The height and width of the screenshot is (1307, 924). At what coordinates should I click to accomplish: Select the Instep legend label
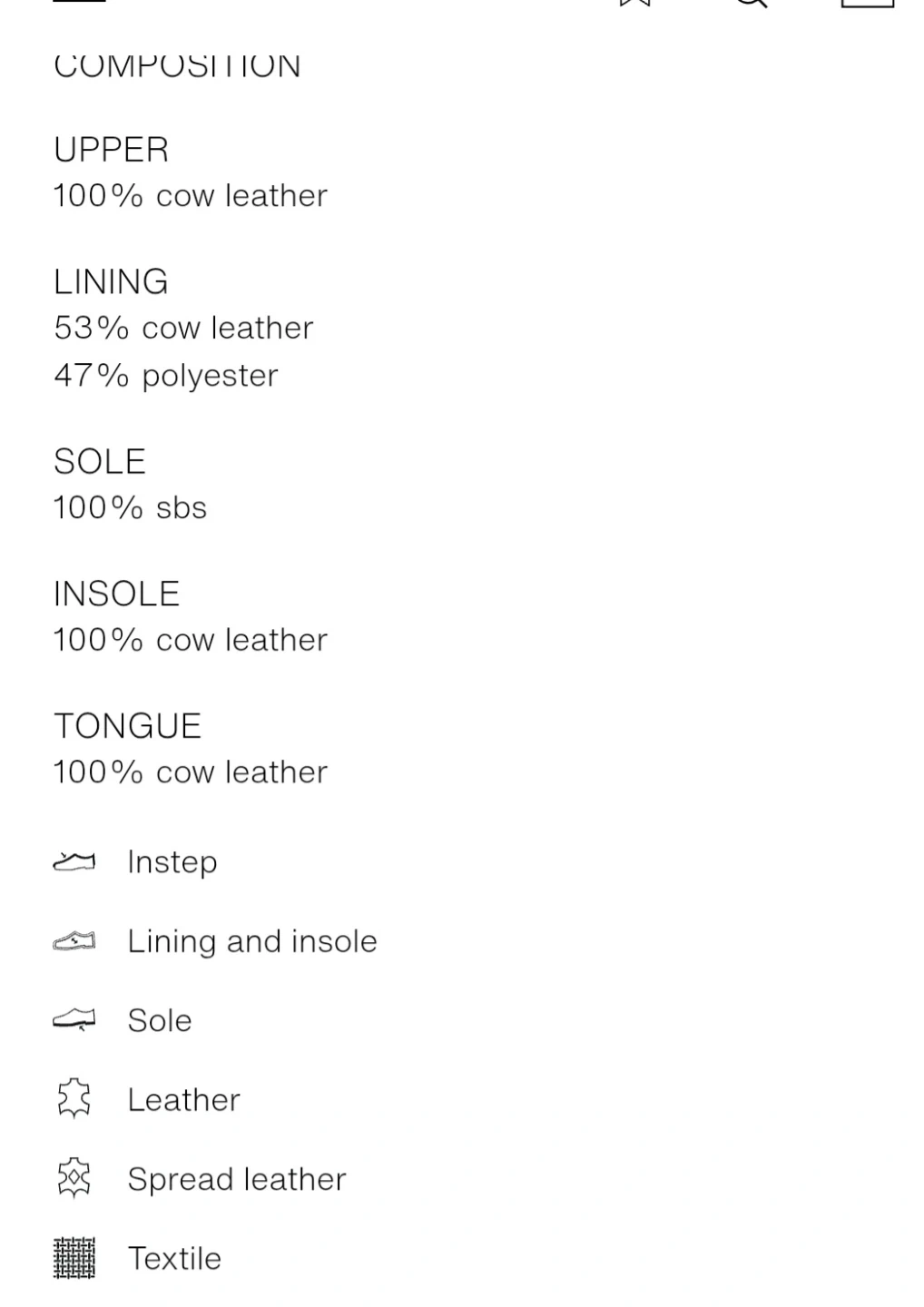pyautogui.click(x=172, y=861)
